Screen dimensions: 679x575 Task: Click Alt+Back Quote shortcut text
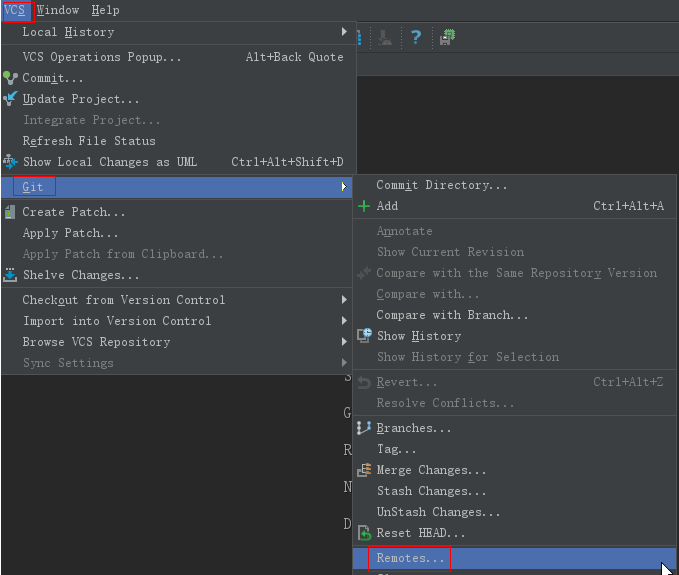(294, 57)
